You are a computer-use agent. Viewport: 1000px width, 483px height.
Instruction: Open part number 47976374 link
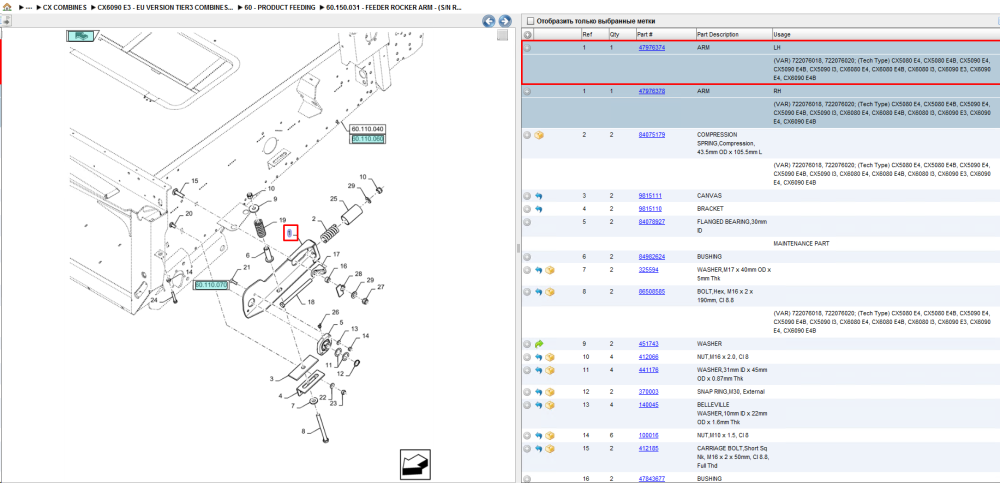652,48
